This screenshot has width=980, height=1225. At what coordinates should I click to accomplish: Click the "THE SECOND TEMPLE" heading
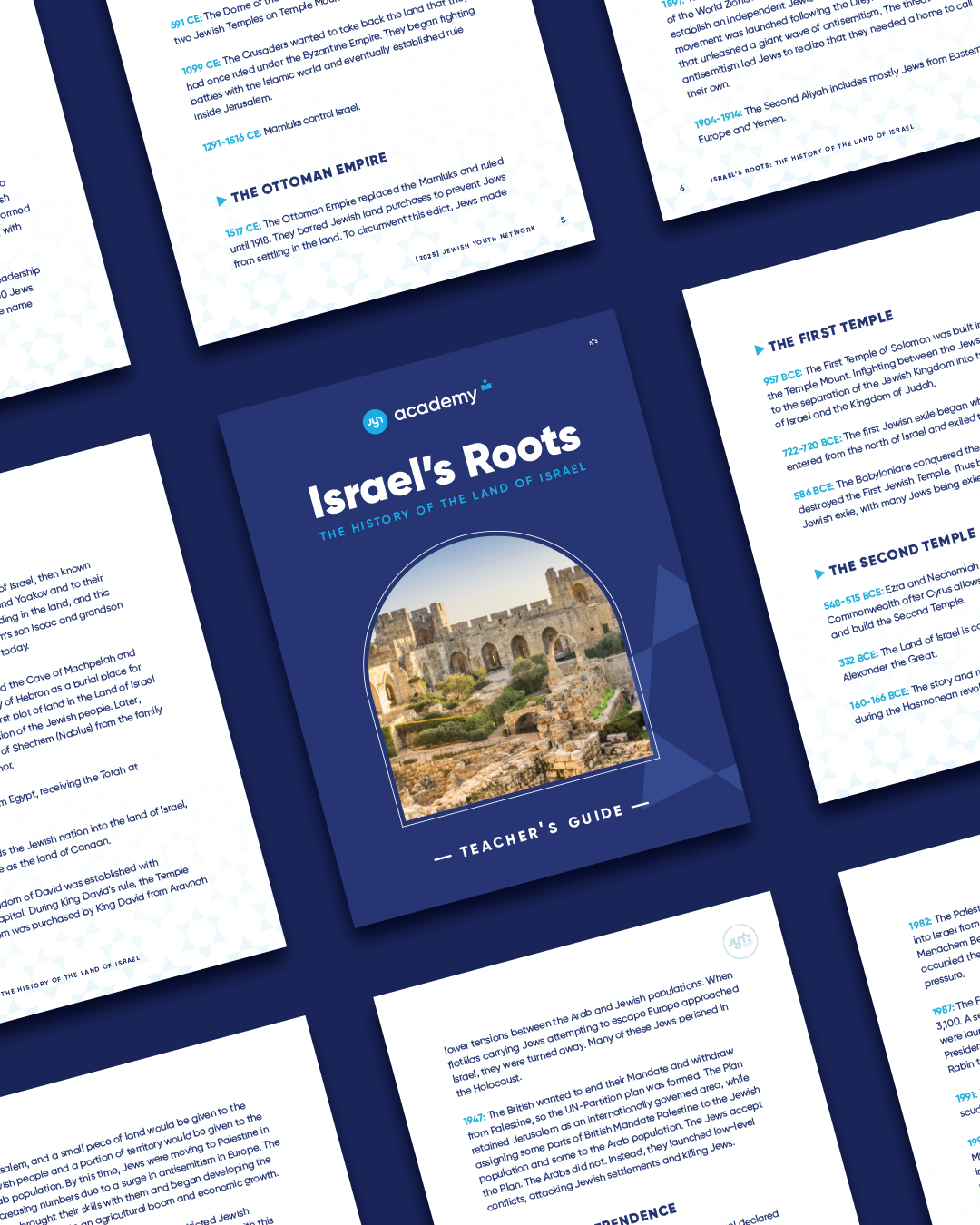point(903,552)
